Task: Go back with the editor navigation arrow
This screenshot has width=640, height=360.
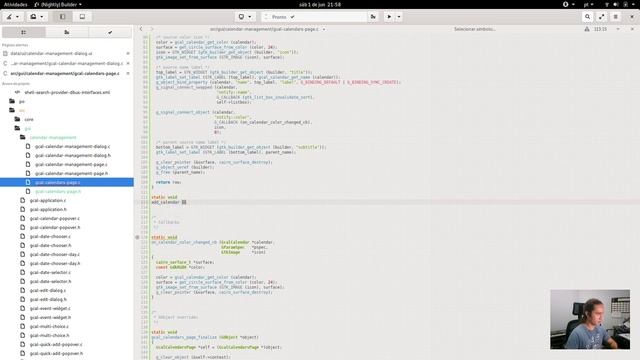Action: point(141,29)
